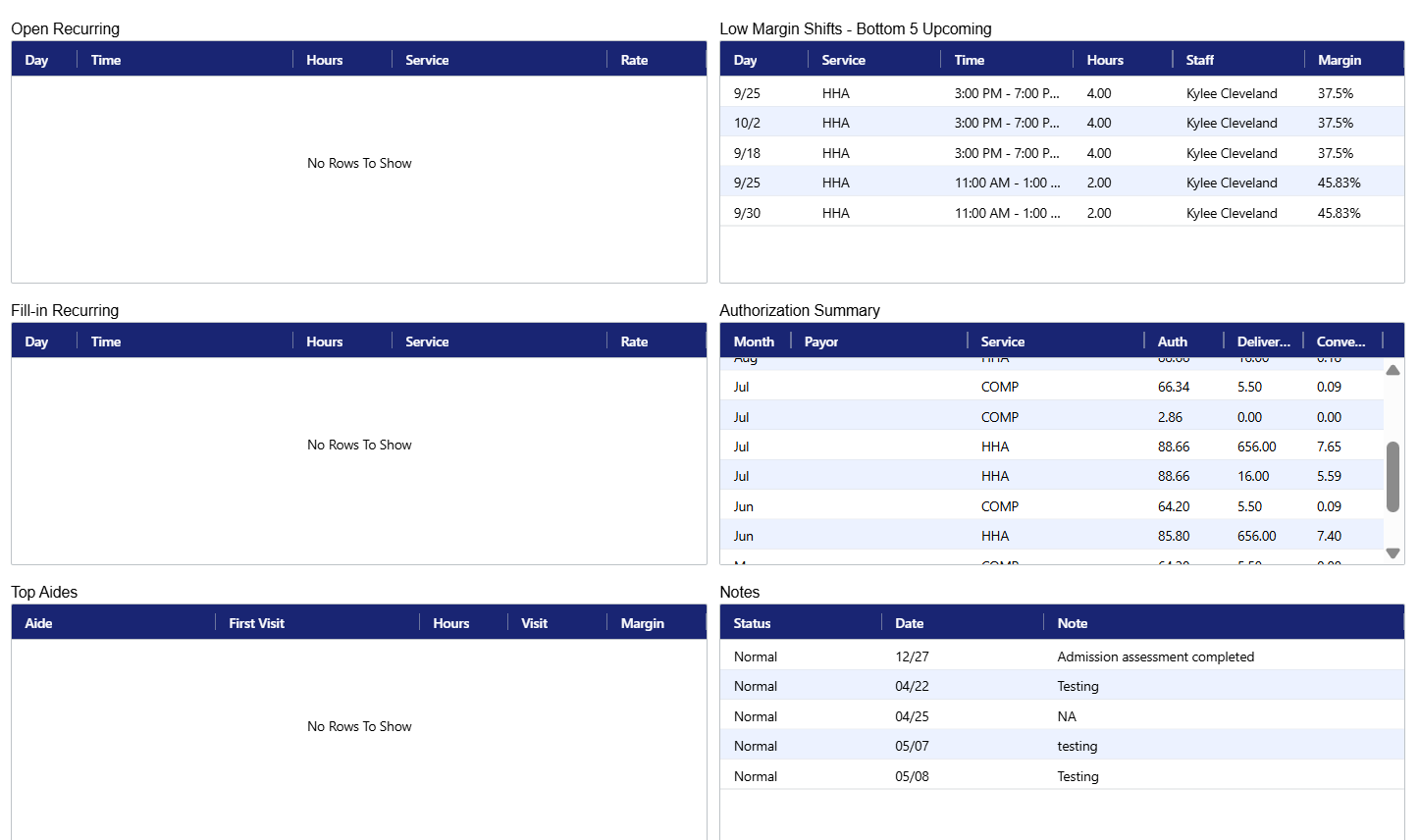
Task: Sort Low Margin Shifts by Staff header
Action: coord(1199,60)
